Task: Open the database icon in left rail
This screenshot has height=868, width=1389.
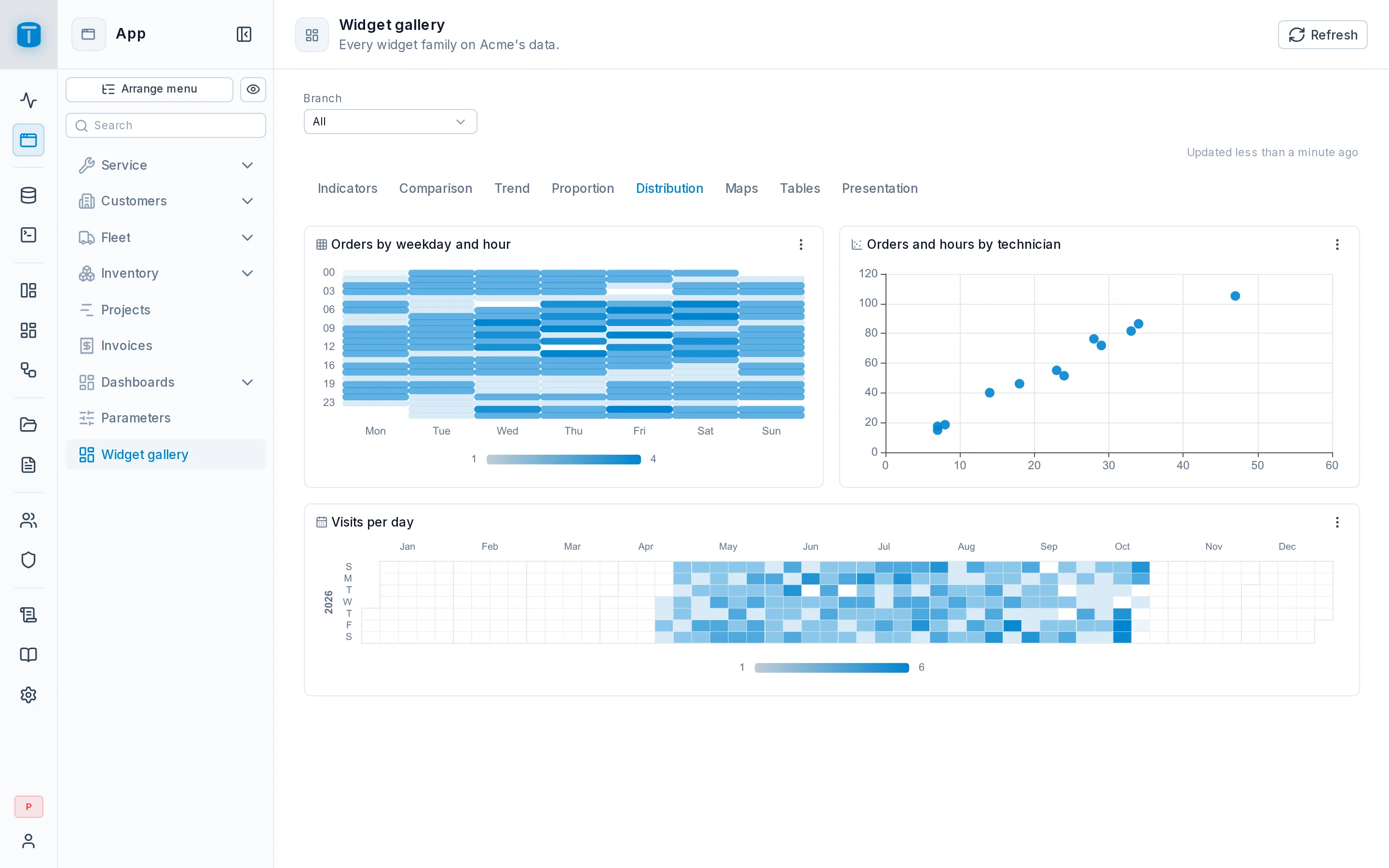Action: coord(28,195)
